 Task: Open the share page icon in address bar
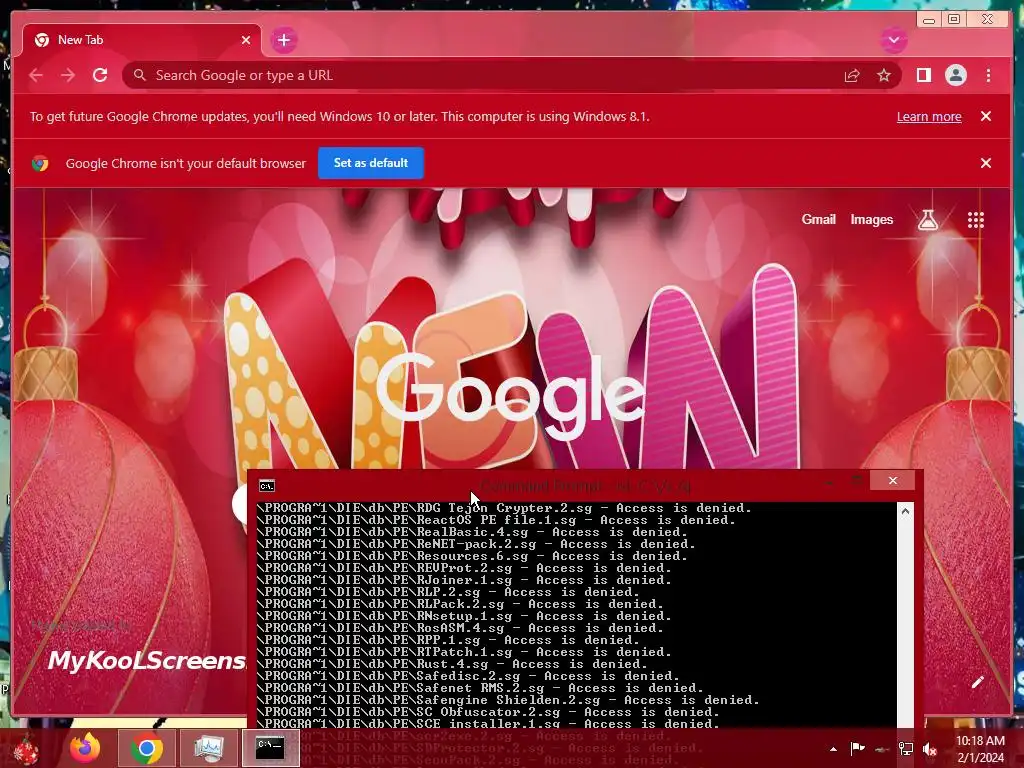coord(852,76)
